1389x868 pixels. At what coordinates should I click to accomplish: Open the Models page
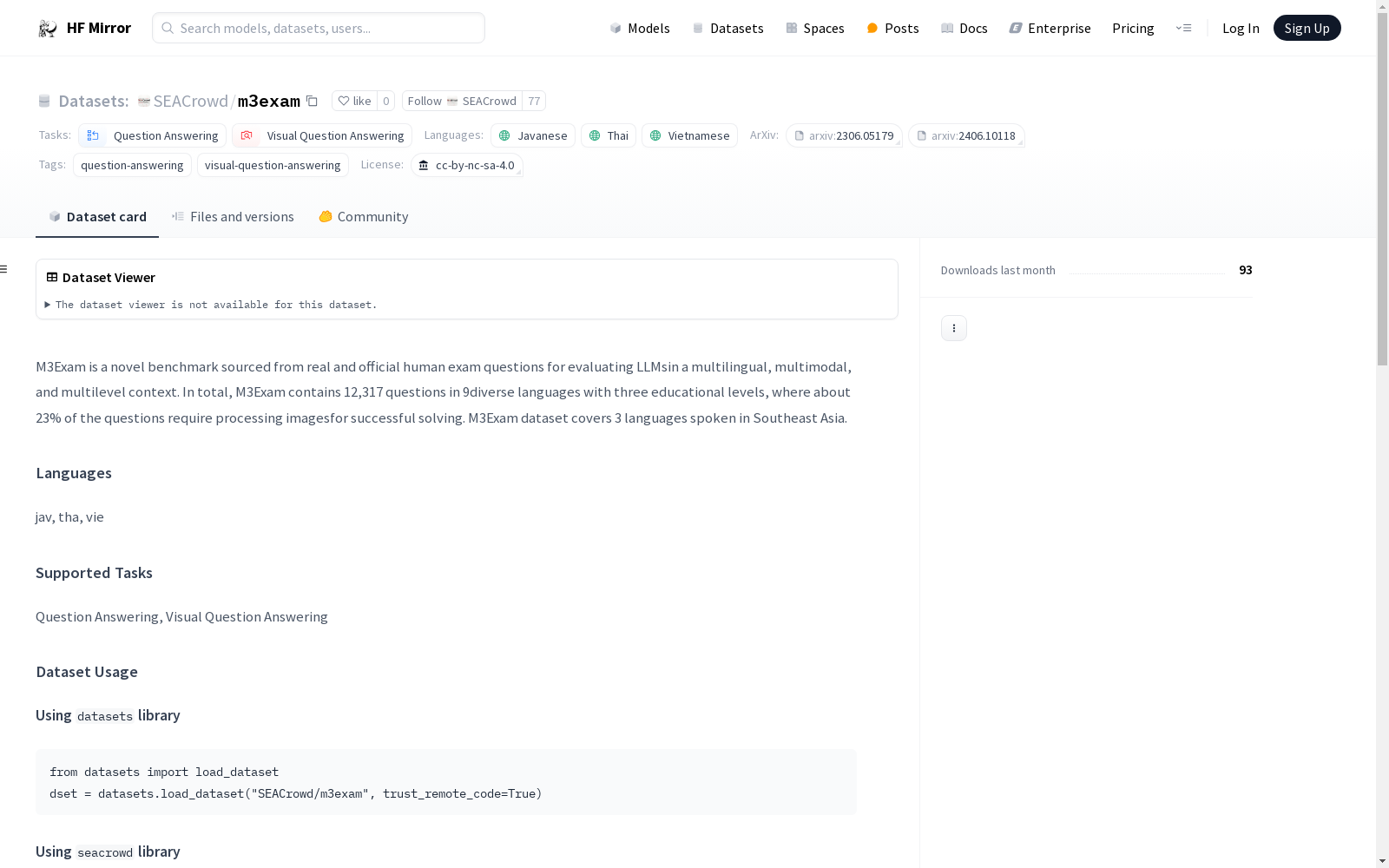640,29
